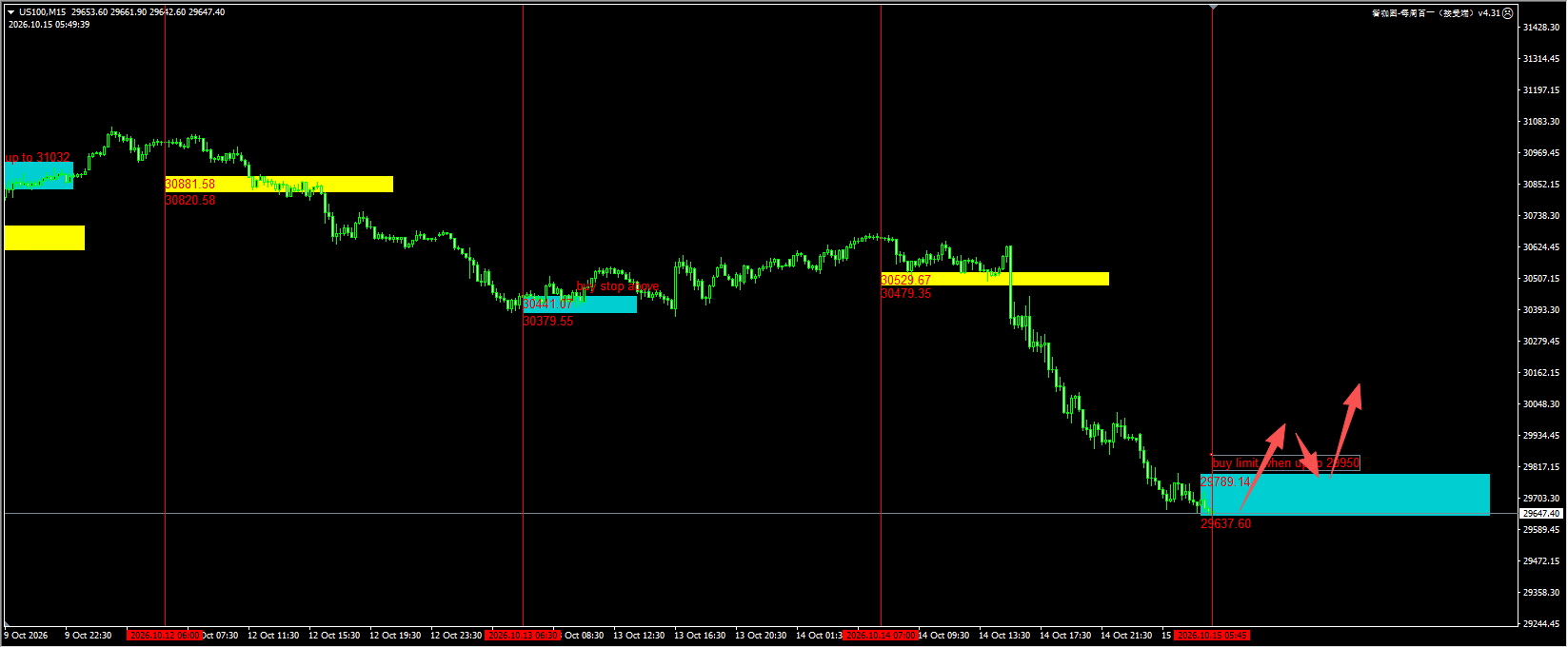Click the current price tag 29647.40 on the axis
The height and width of the screenshot is (648, 1568).
tap(1541, 514)
